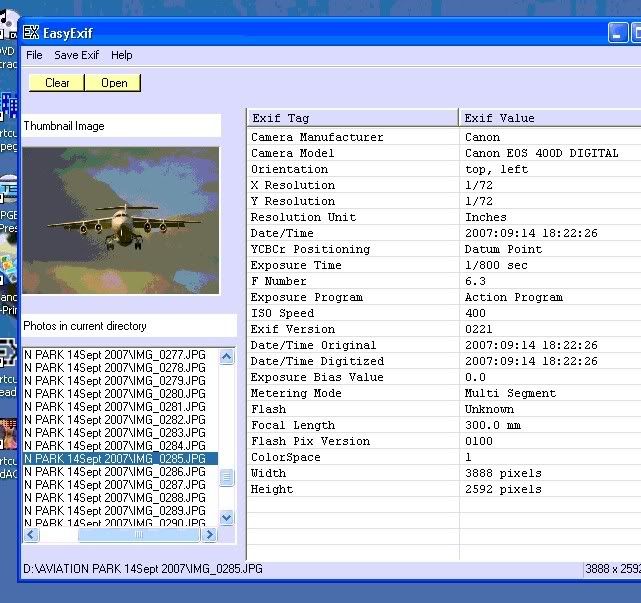Screen dimensions: 641x603
Task: Click the airplane thumbnail image
Action: pyautogui.click(x=121, y=221)
